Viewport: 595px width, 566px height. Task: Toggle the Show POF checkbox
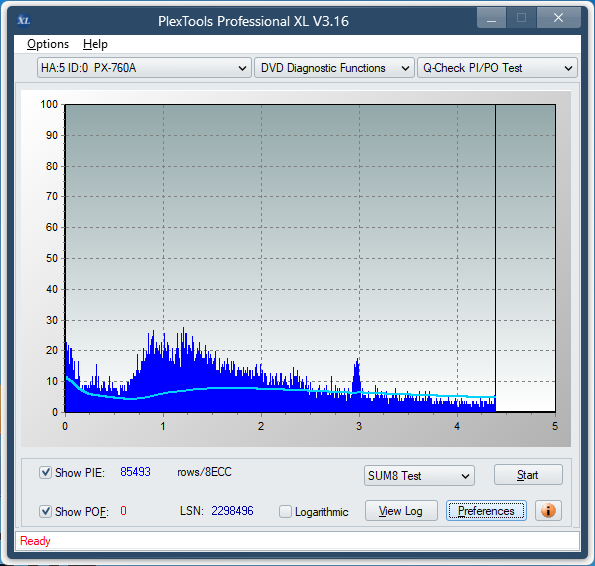pos(45,511)
